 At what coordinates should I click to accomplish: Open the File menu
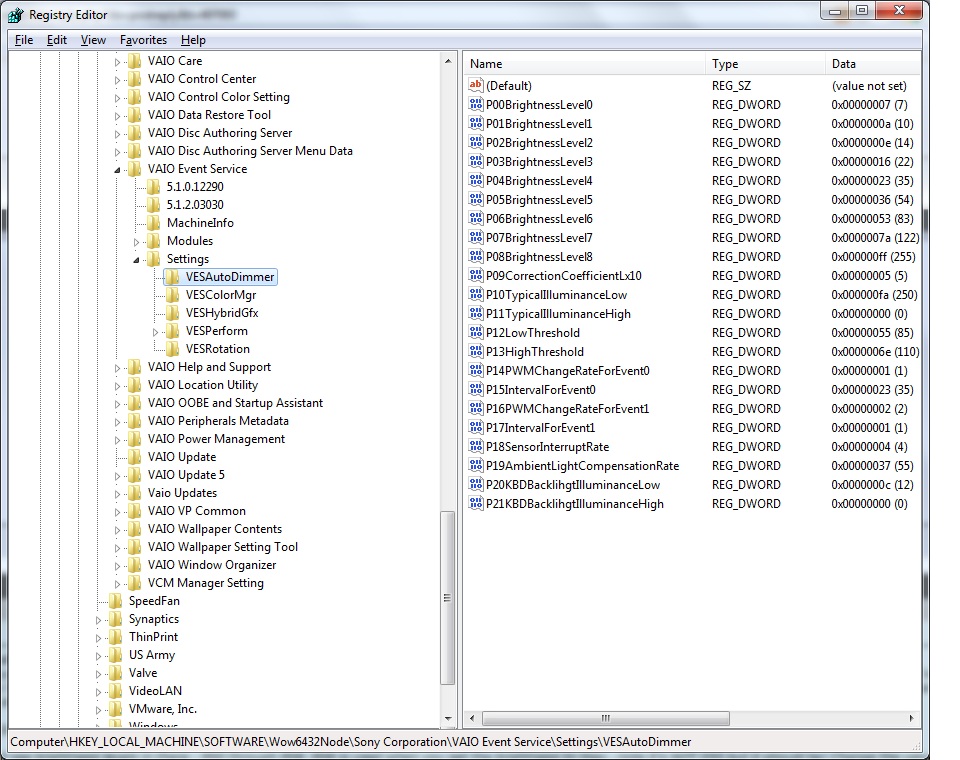(x=24, y=40)
